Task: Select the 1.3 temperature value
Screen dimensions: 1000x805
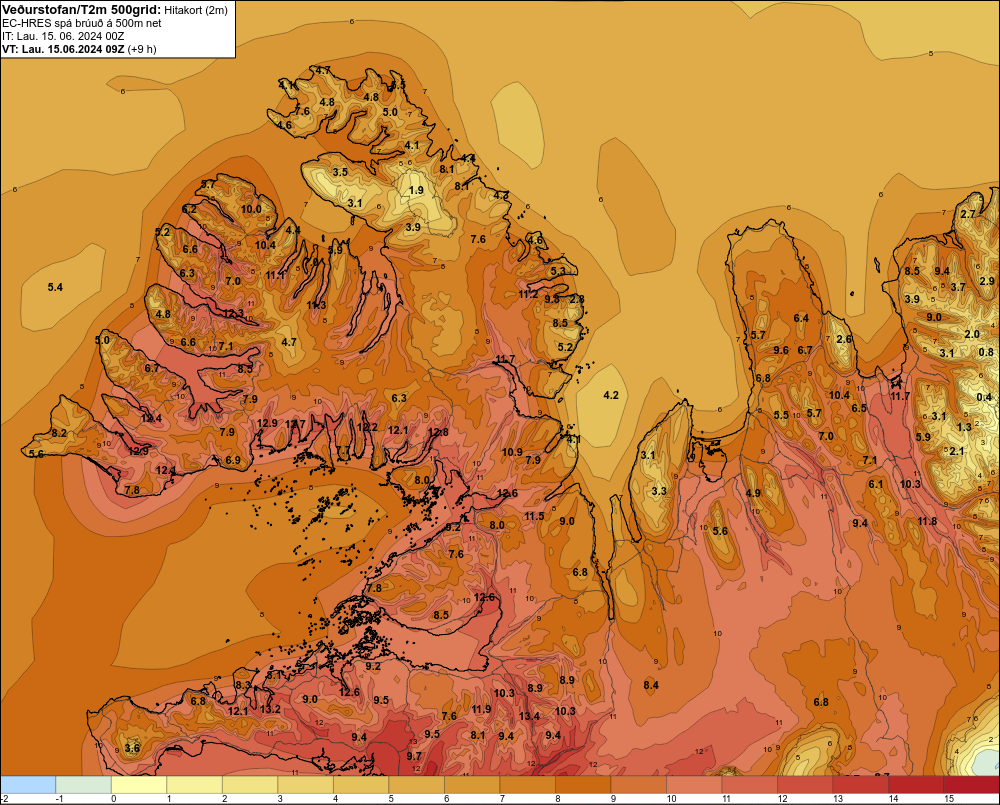Action: coord(964,427)
